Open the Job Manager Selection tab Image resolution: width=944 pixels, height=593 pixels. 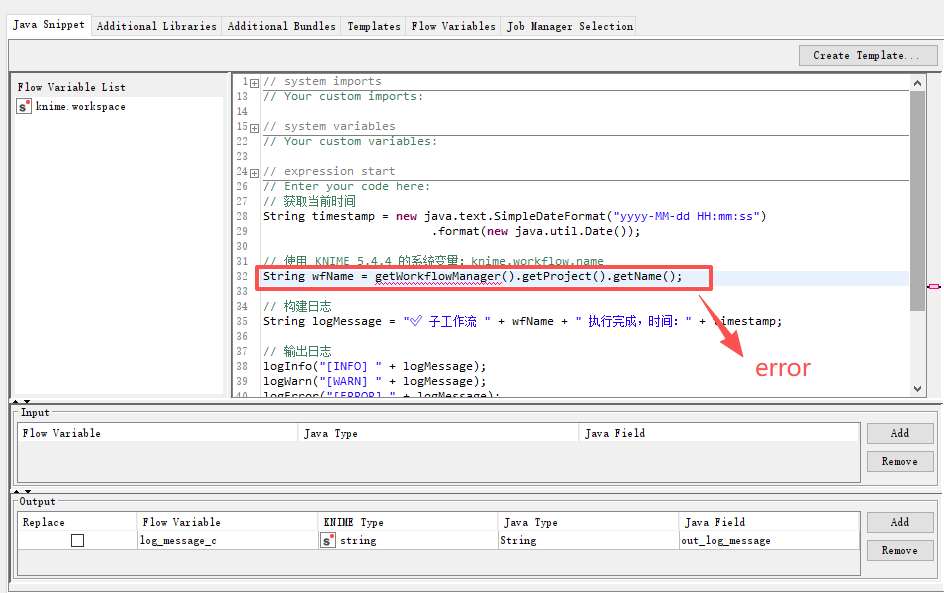[x=570, y=26]
